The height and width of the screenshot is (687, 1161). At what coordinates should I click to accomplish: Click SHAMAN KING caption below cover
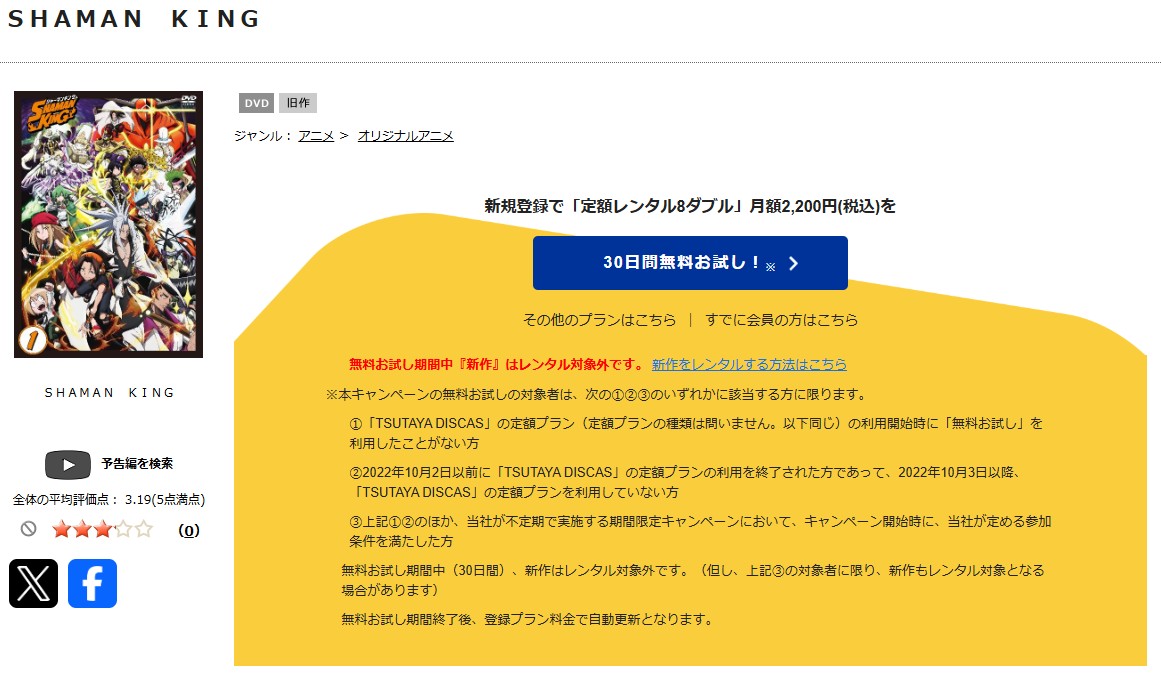point(110,393)
